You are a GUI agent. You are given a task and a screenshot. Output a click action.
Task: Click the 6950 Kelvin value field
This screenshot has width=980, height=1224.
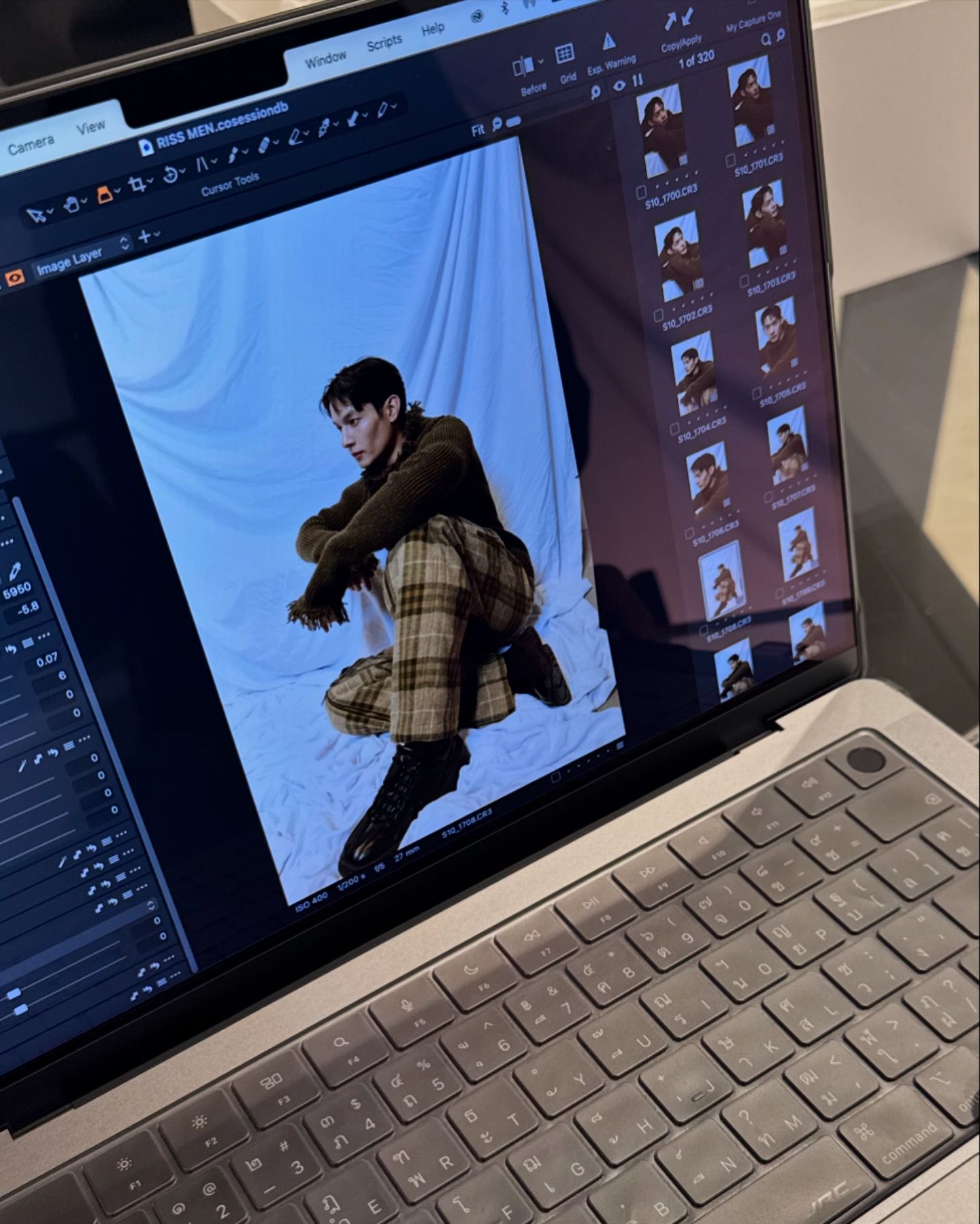[x=17, y=591]
